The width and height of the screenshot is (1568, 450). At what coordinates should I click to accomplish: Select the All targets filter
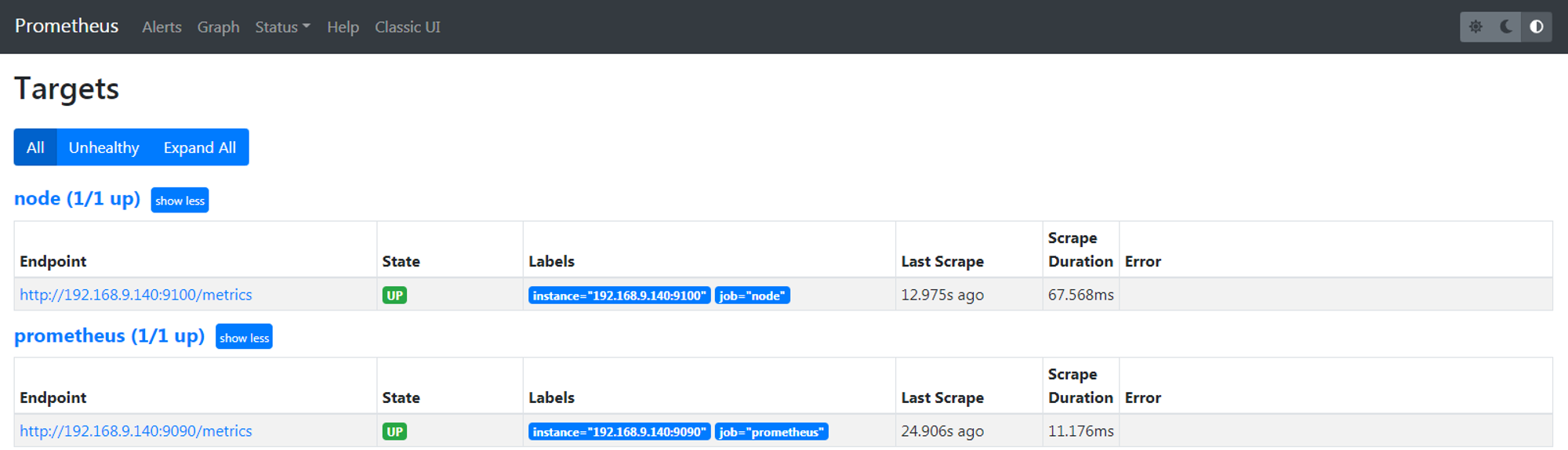tap(35, 147)
